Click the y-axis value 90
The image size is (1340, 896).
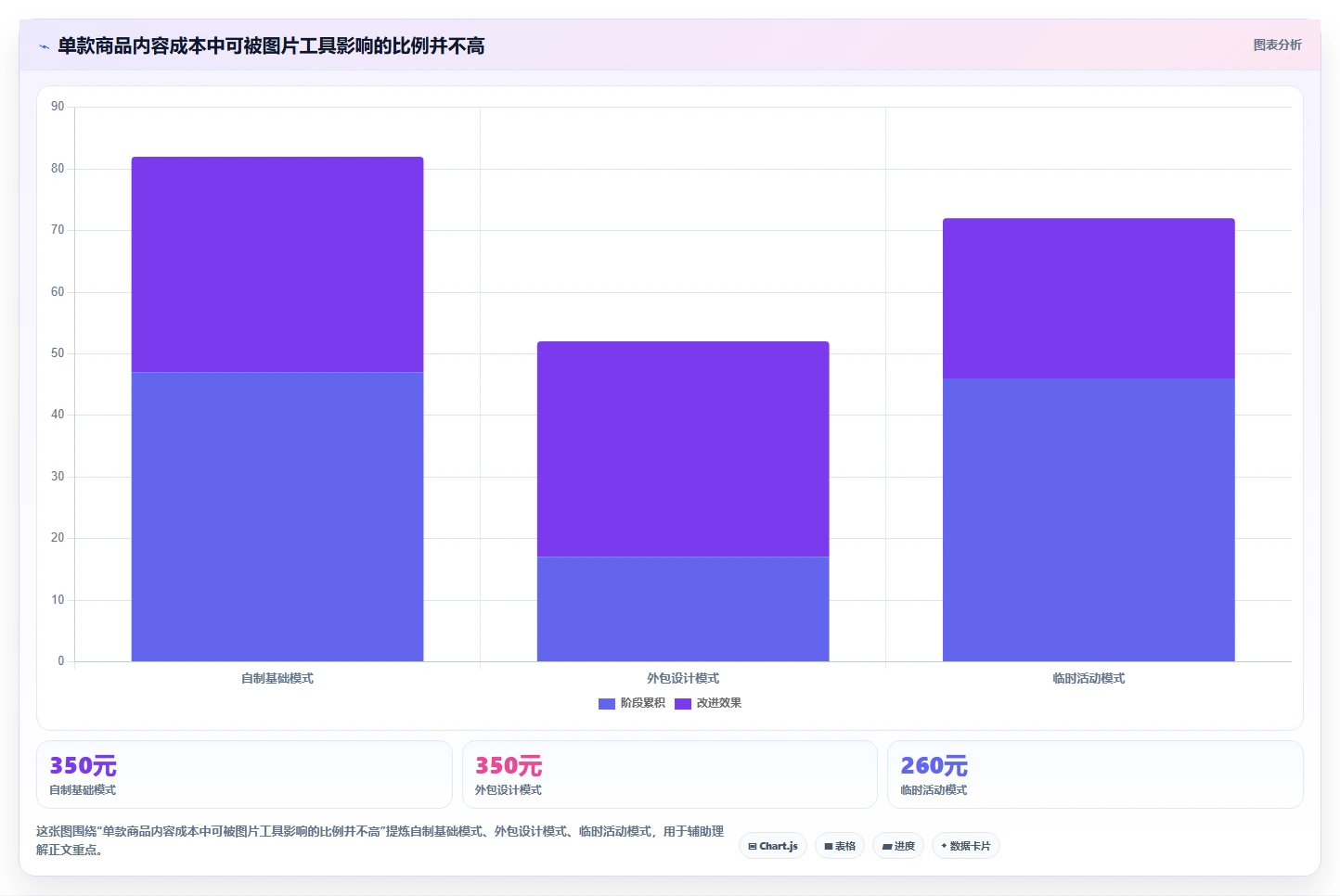click(58, 107)
